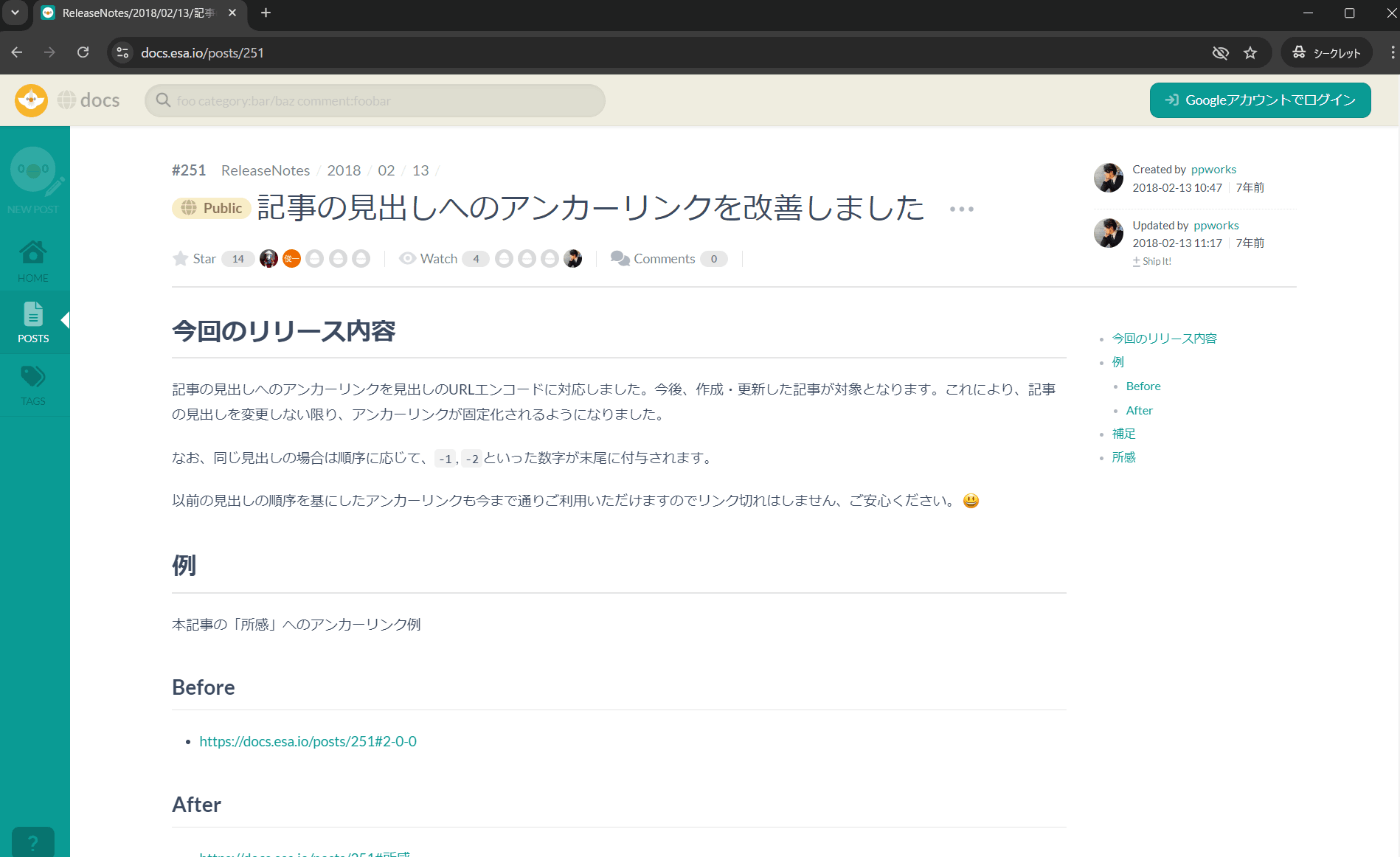
Task: Jump to 例 in table of contents
Action: (1118, 362)
